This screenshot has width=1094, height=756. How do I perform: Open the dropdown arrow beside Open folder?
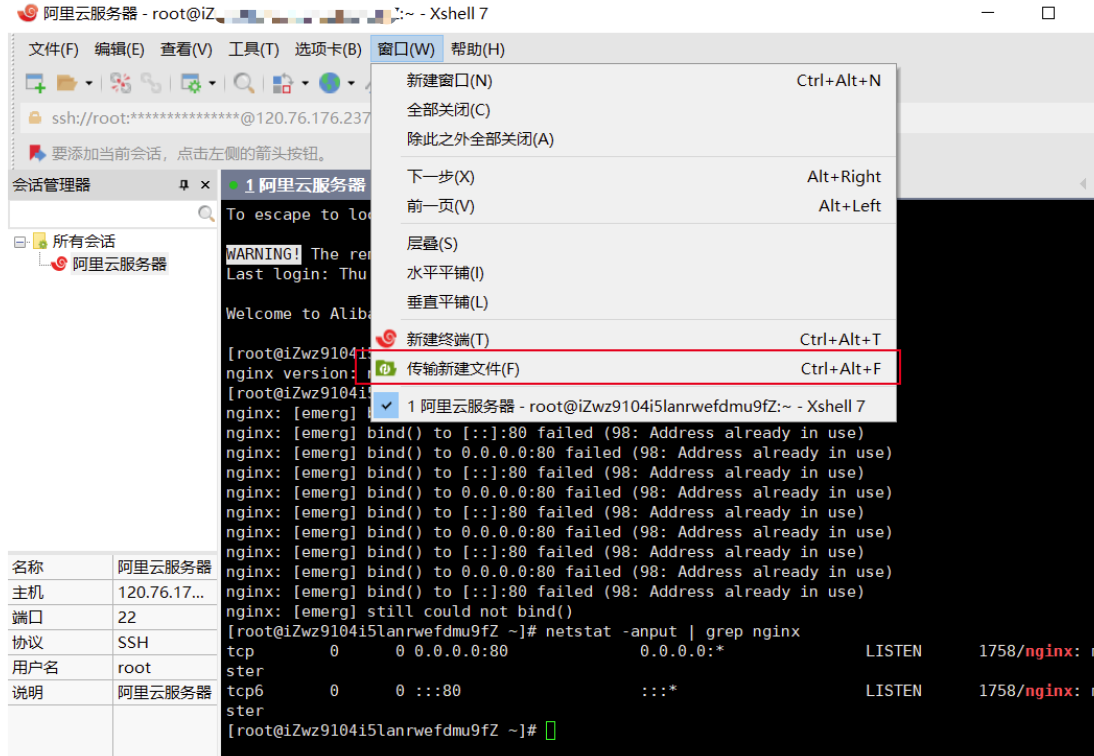[89, 83]
